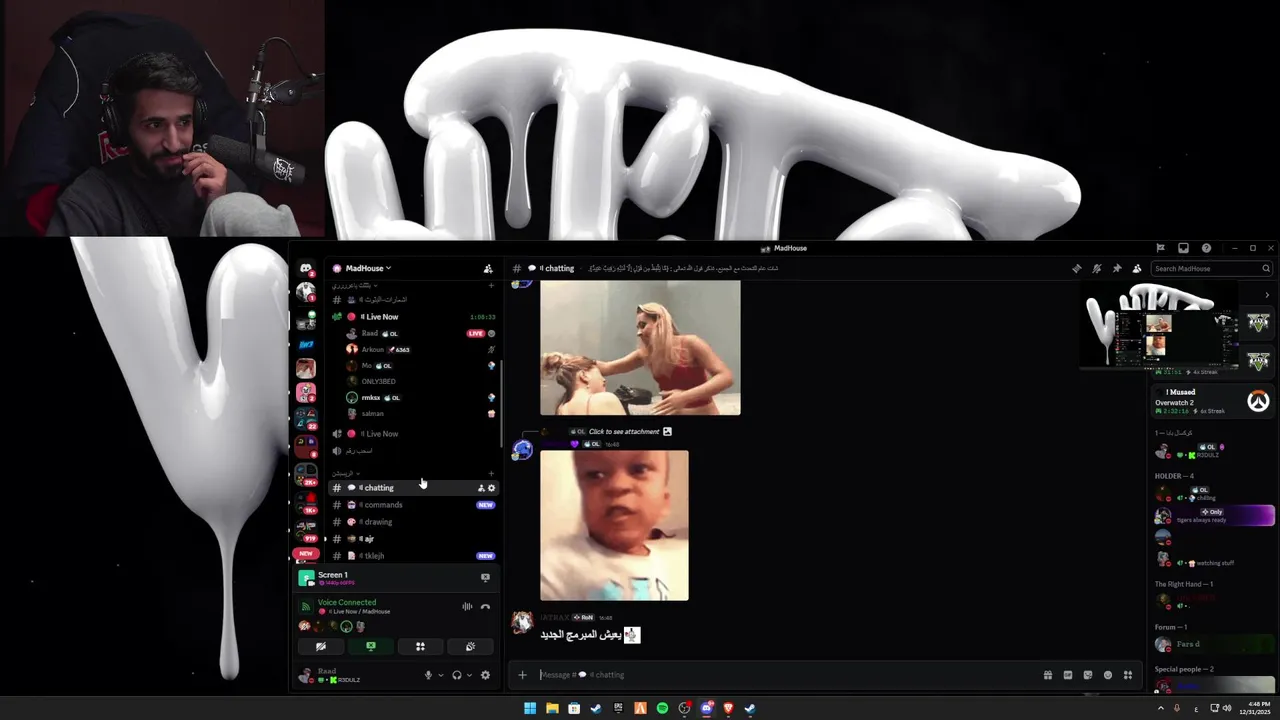Open the commands channel

tap(414, 505)
